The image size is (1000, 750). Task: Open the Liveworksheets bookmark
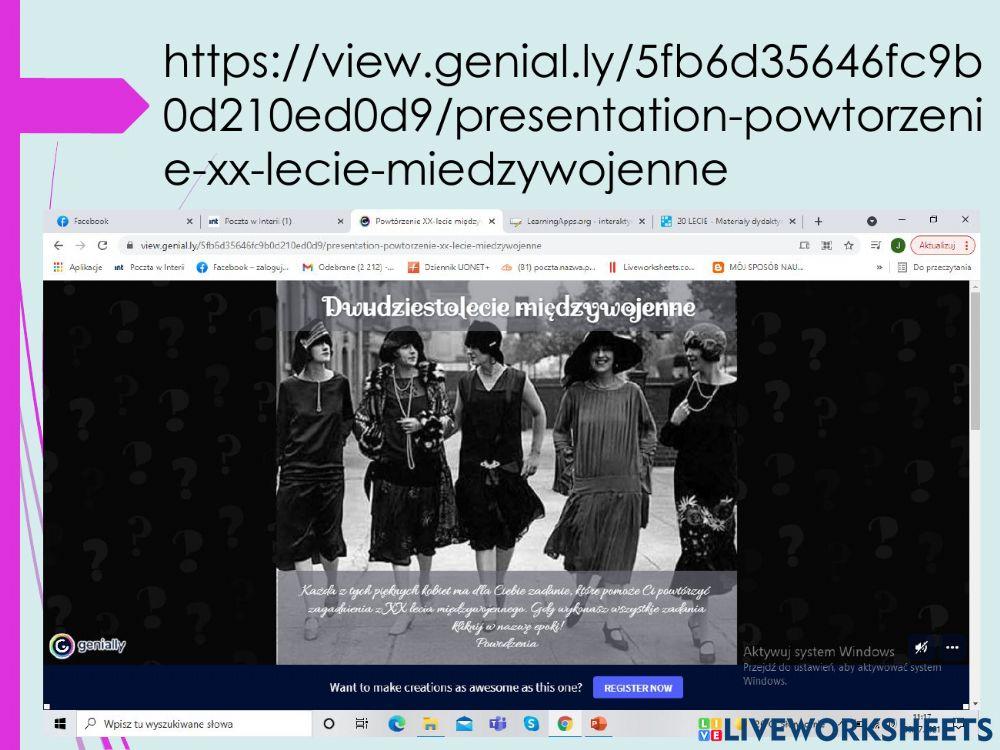pos(655,267)
